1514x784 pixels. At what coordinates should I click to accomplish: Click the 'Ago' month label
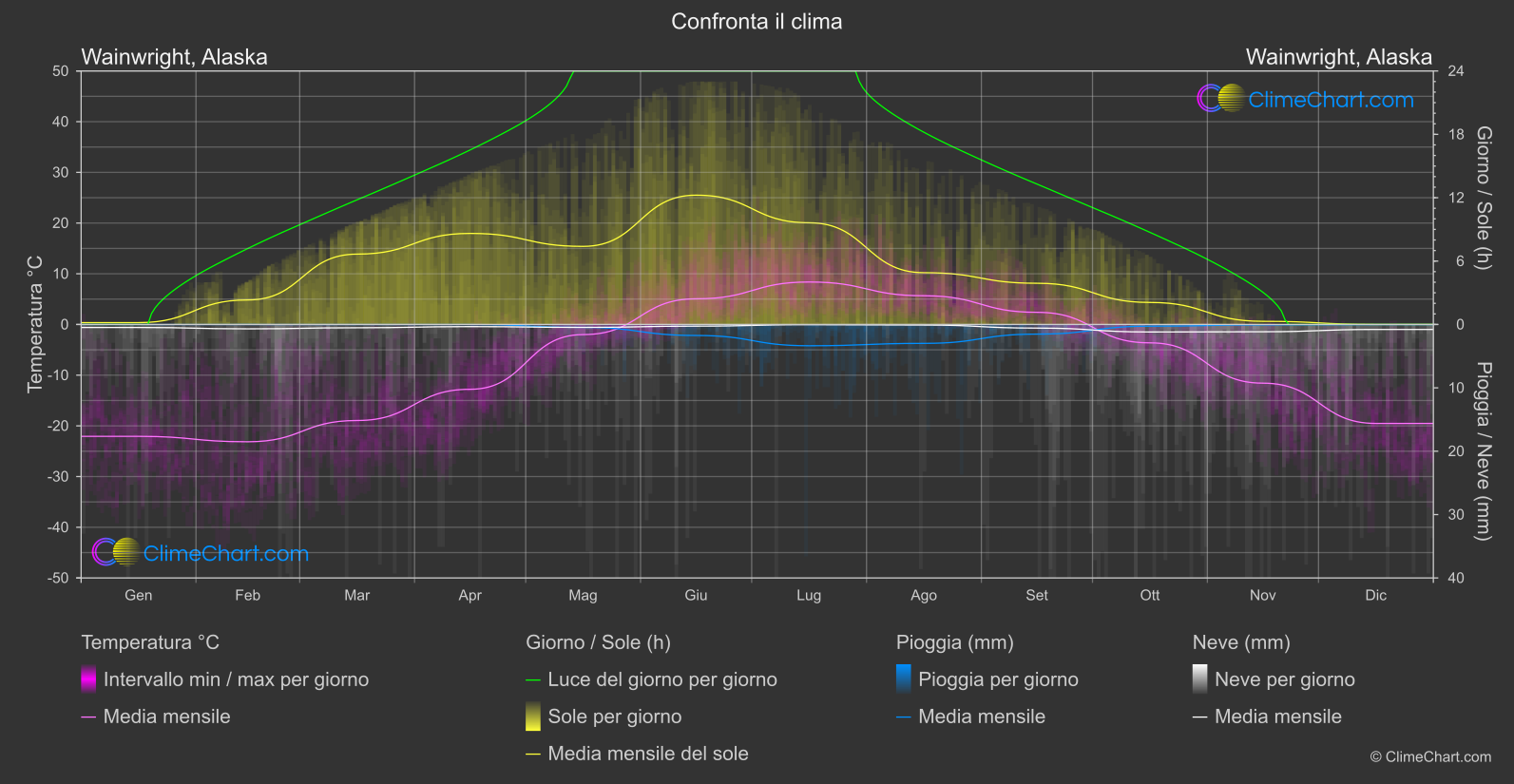click(924, 595)
